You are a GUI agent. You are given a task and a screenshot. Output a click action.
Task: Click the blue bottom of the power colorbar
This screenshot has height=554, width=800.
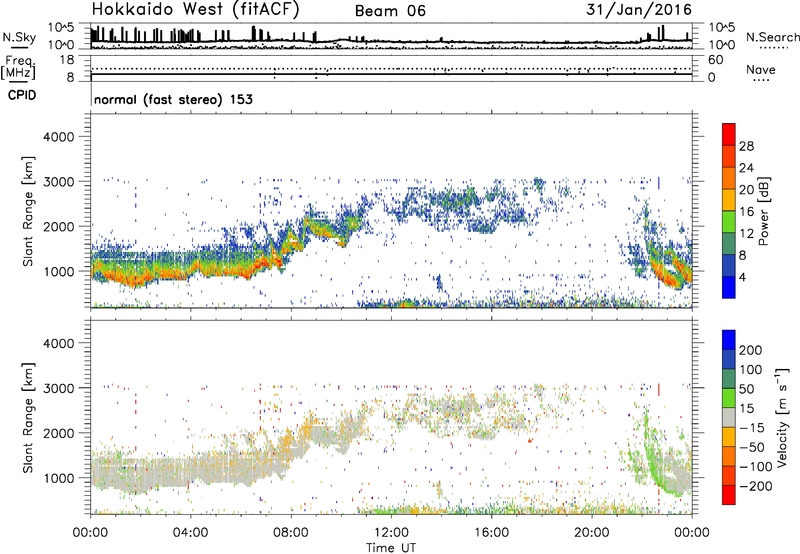click(x=729, y=290)
